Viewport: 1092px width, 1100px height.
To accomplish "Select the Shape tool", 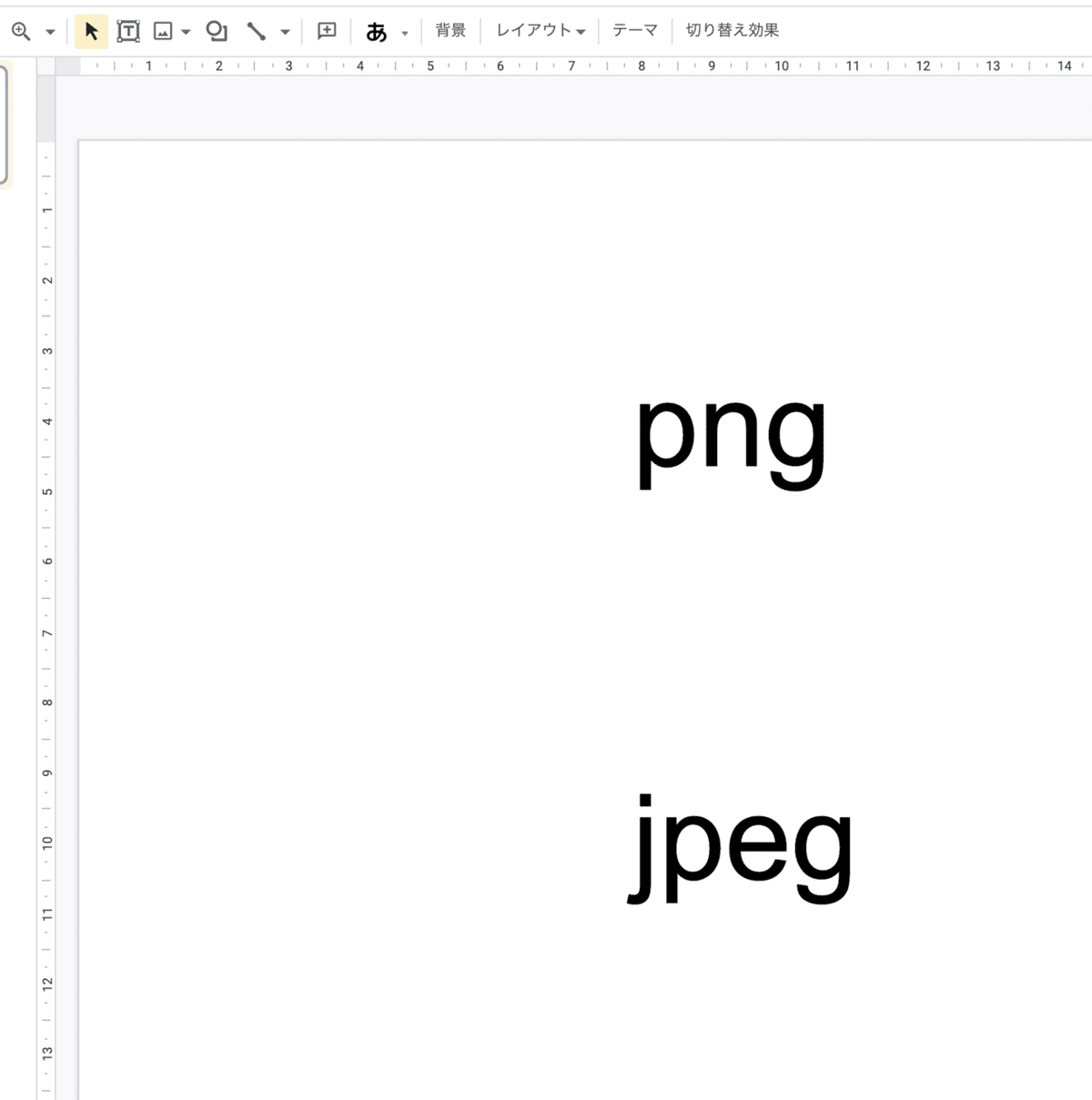I will tap(217, 32).
